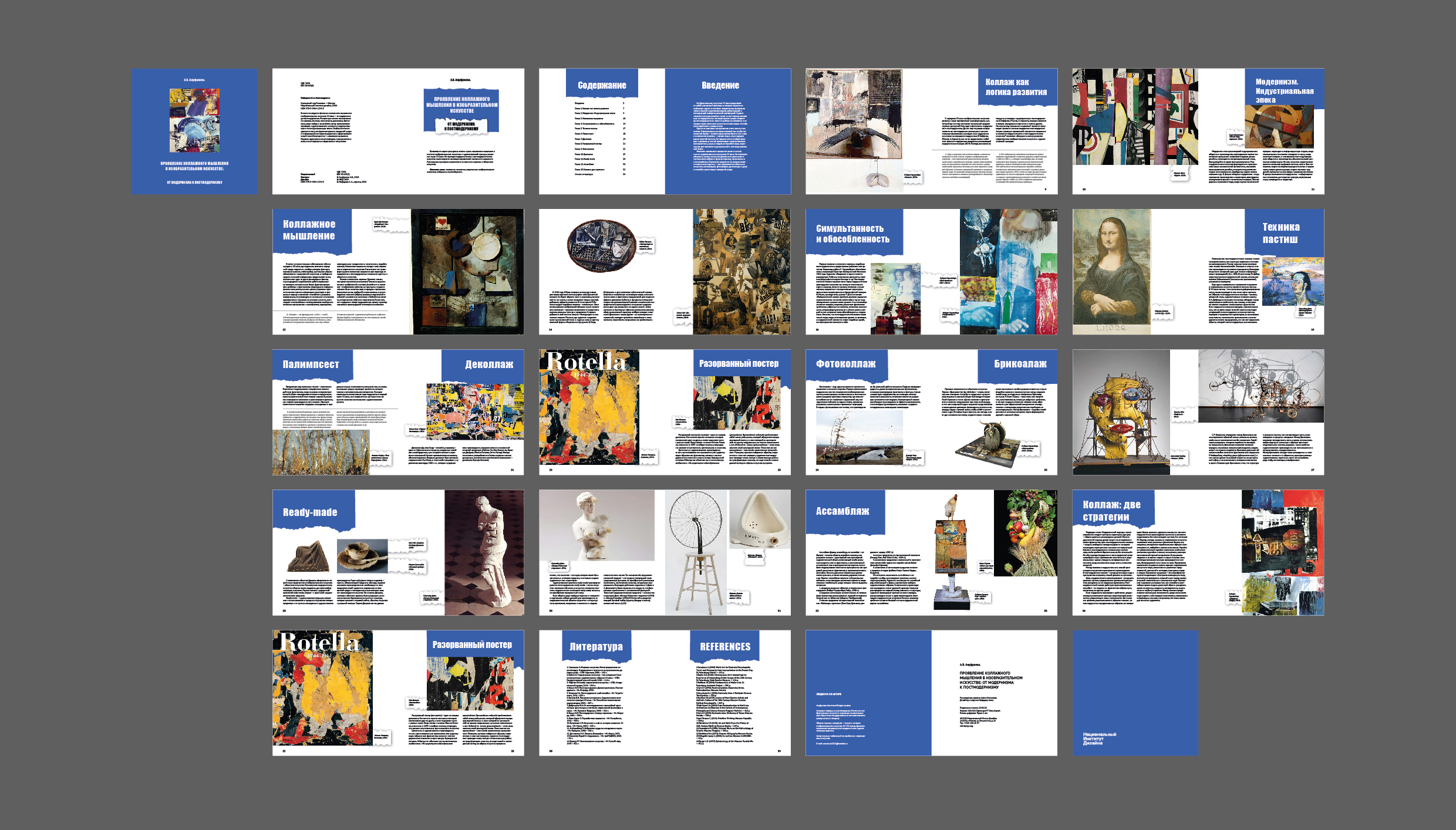Screen dimensions: 1456x830
Task: Select the Коллаж как логика развития heading
Action: (1016, 87)
